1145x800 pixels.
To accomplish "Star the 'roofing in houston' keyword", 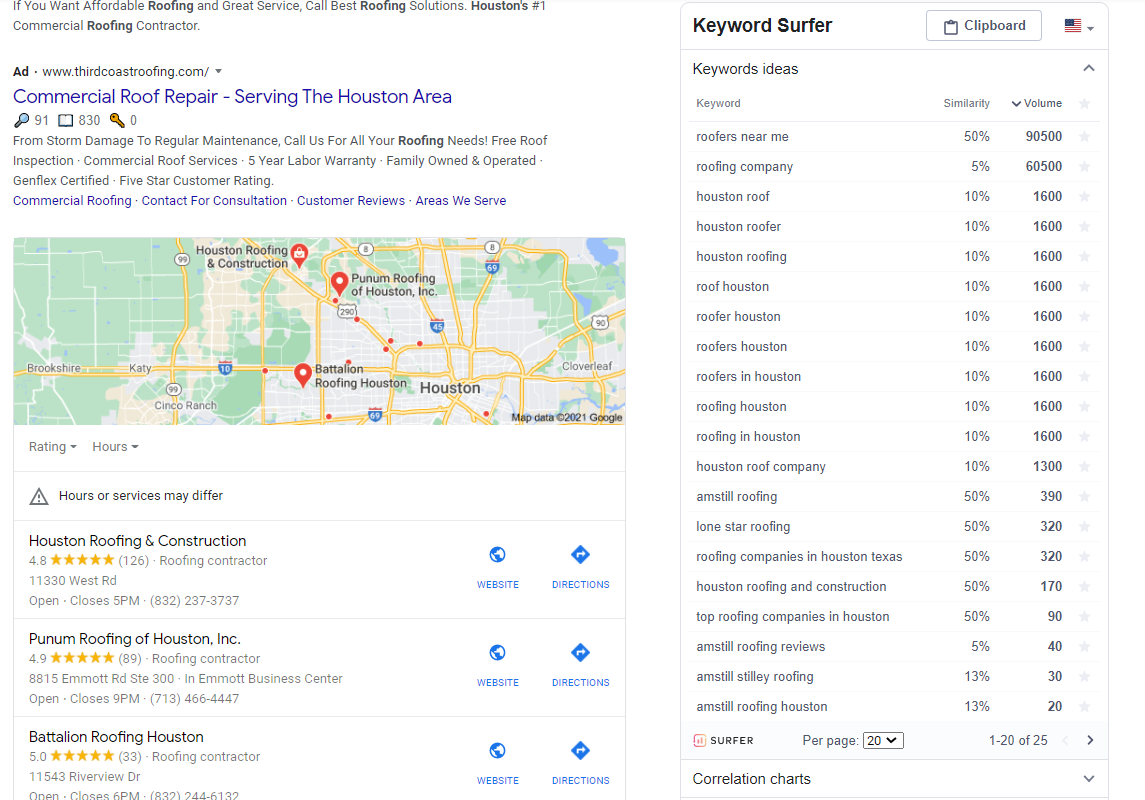I will 1084,436.
